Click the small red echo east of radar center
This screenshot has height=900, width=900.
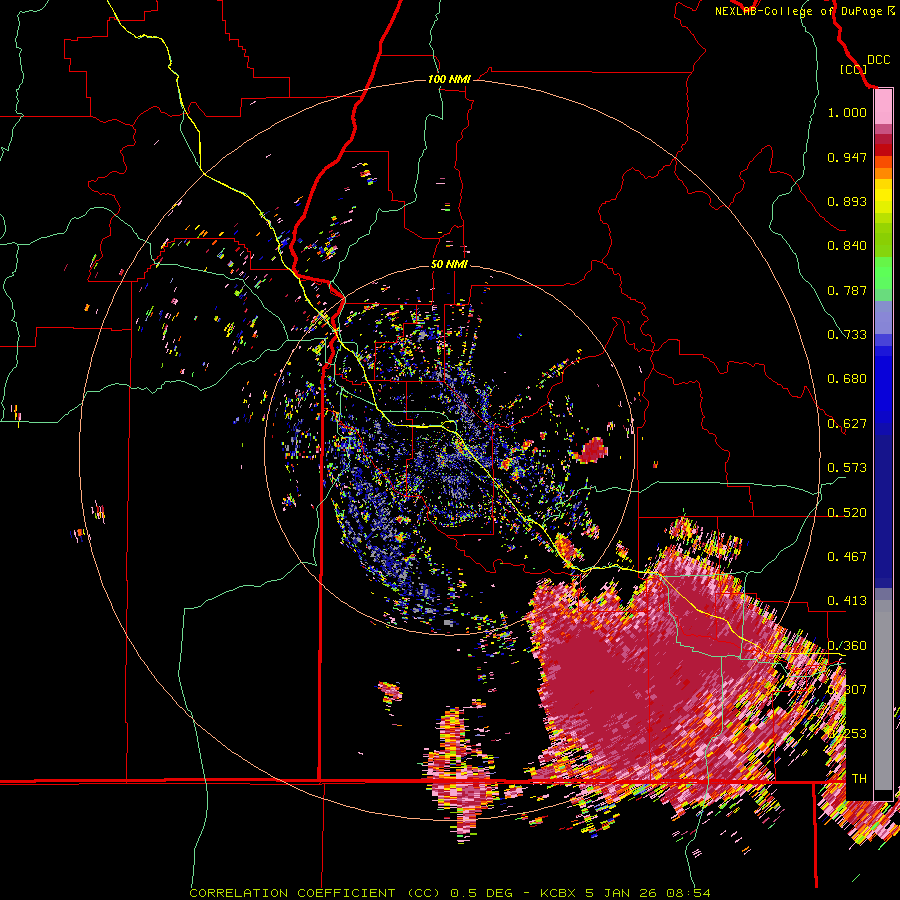point(592,451)
